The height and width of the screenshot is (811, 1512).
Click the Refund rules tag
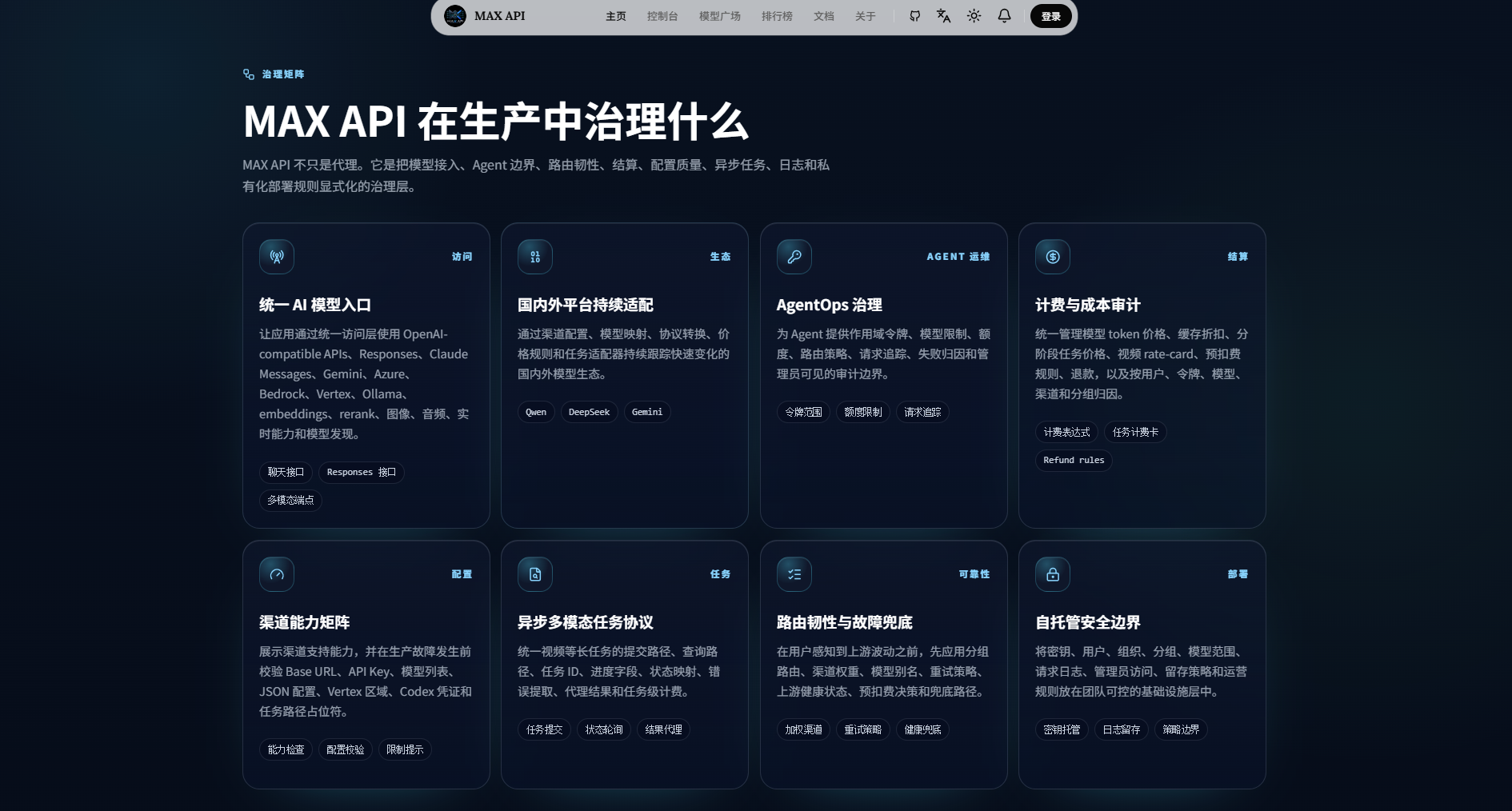tap(1074, 461)
